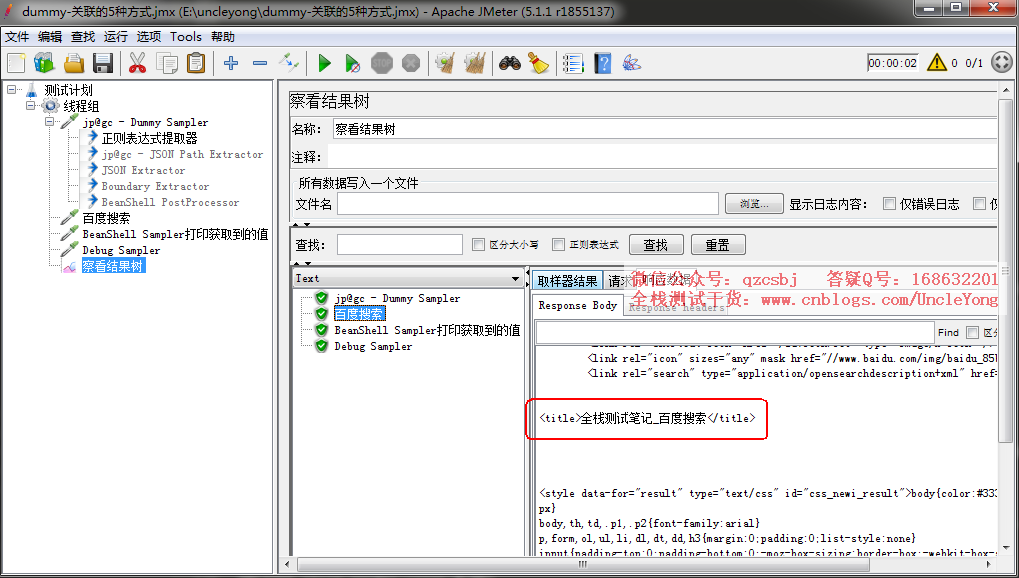Click the Open file folder icon
Screen dimensions: 1019x578
point(73,63)
